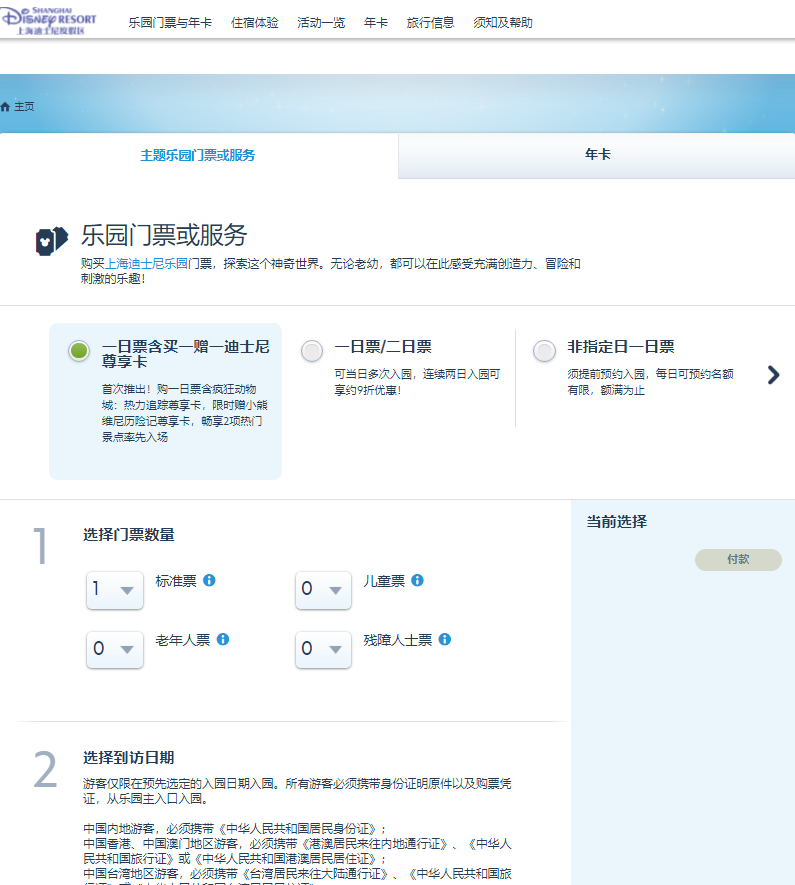Open 年卡 item in top navigation

click(376, 23)
